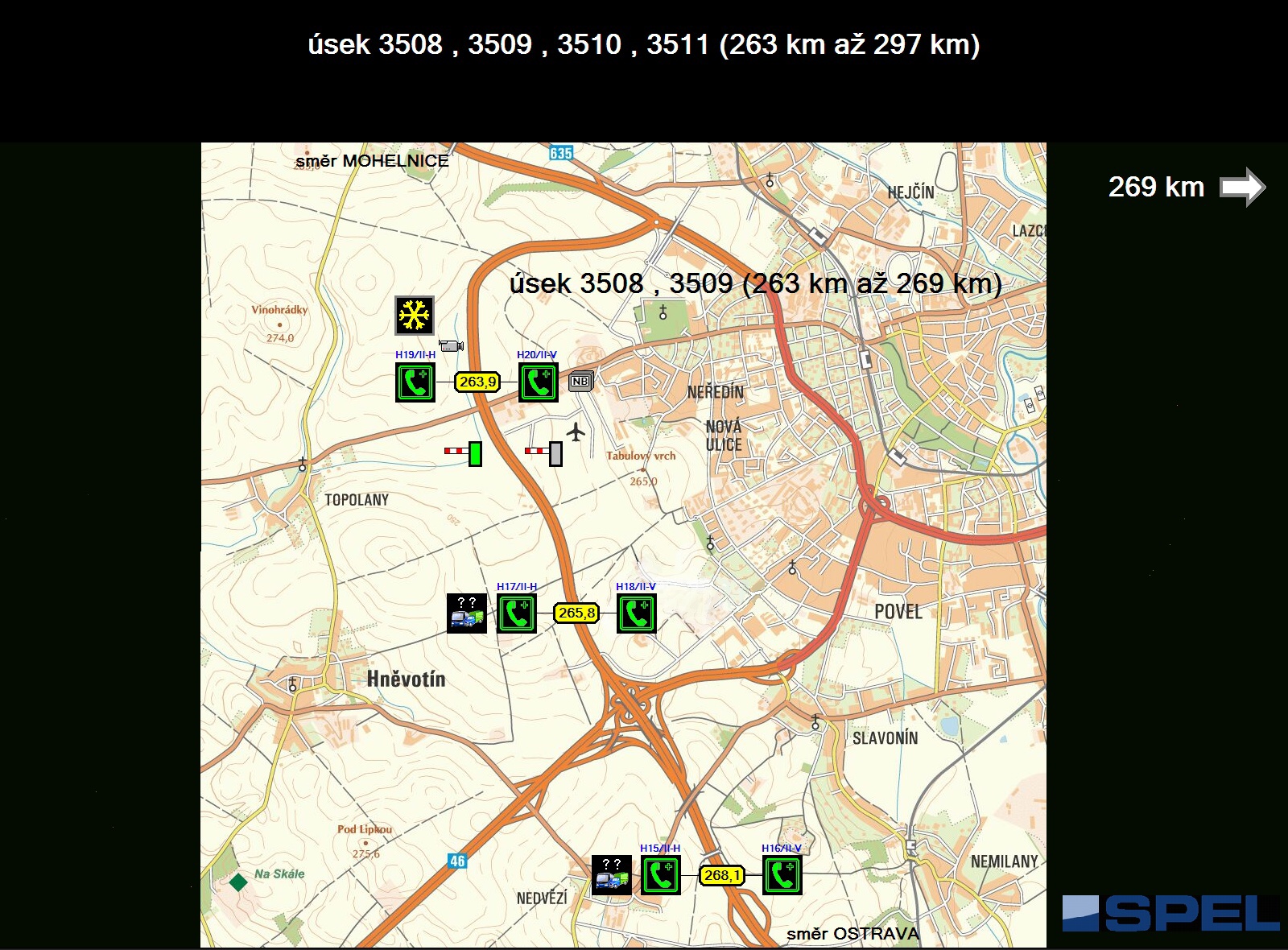Toggle the green barrier gate

coord(464,453)
